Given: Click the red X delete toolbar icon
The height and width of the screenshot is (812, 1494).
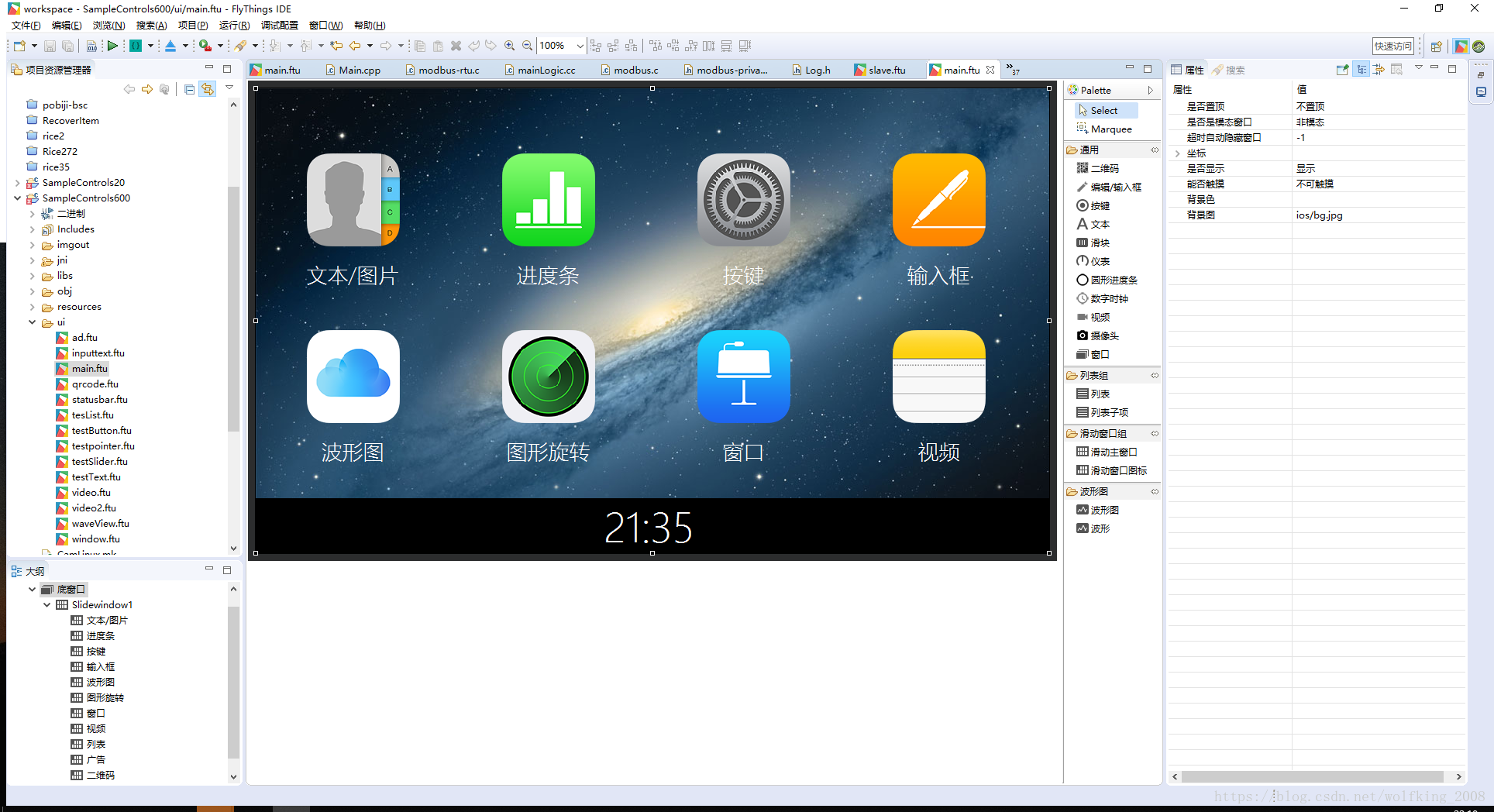Looking at the screenshot, I should [x=456, y=46].
